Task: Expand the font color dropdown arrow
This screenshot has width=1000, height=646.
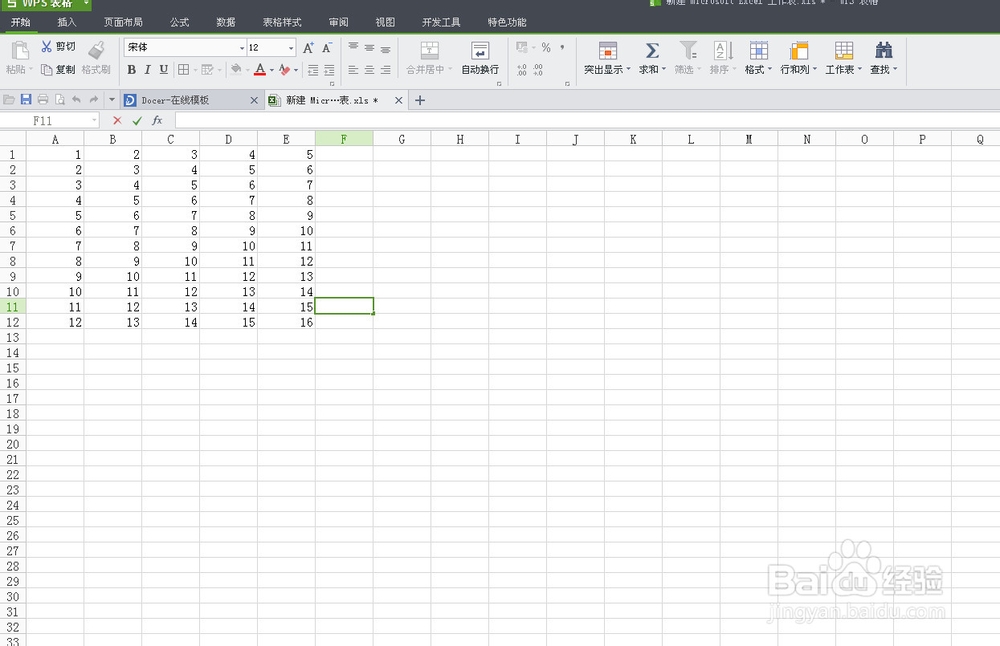Action: [272, 70]
